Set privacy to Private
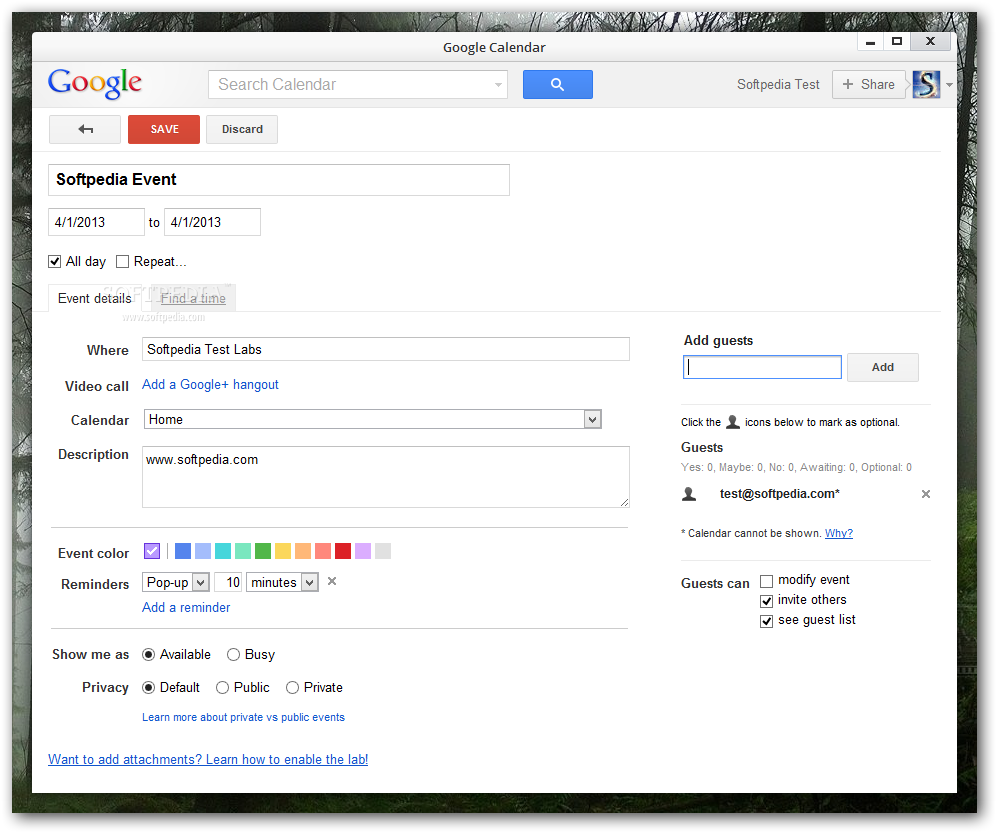This screenshot has height=833, width=997. coord(292,687)
